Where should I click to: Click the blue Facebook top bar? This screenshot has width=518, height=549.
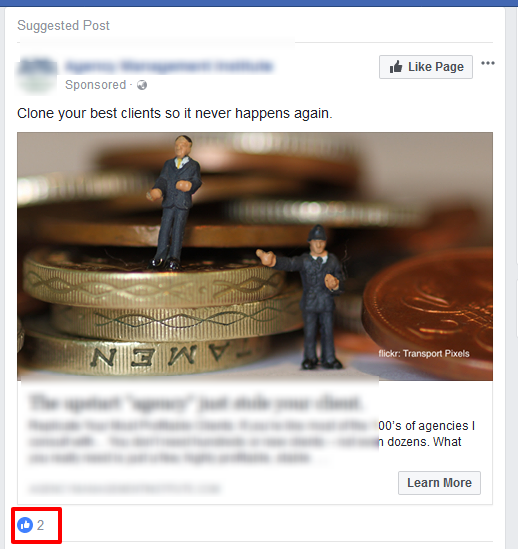259,3
